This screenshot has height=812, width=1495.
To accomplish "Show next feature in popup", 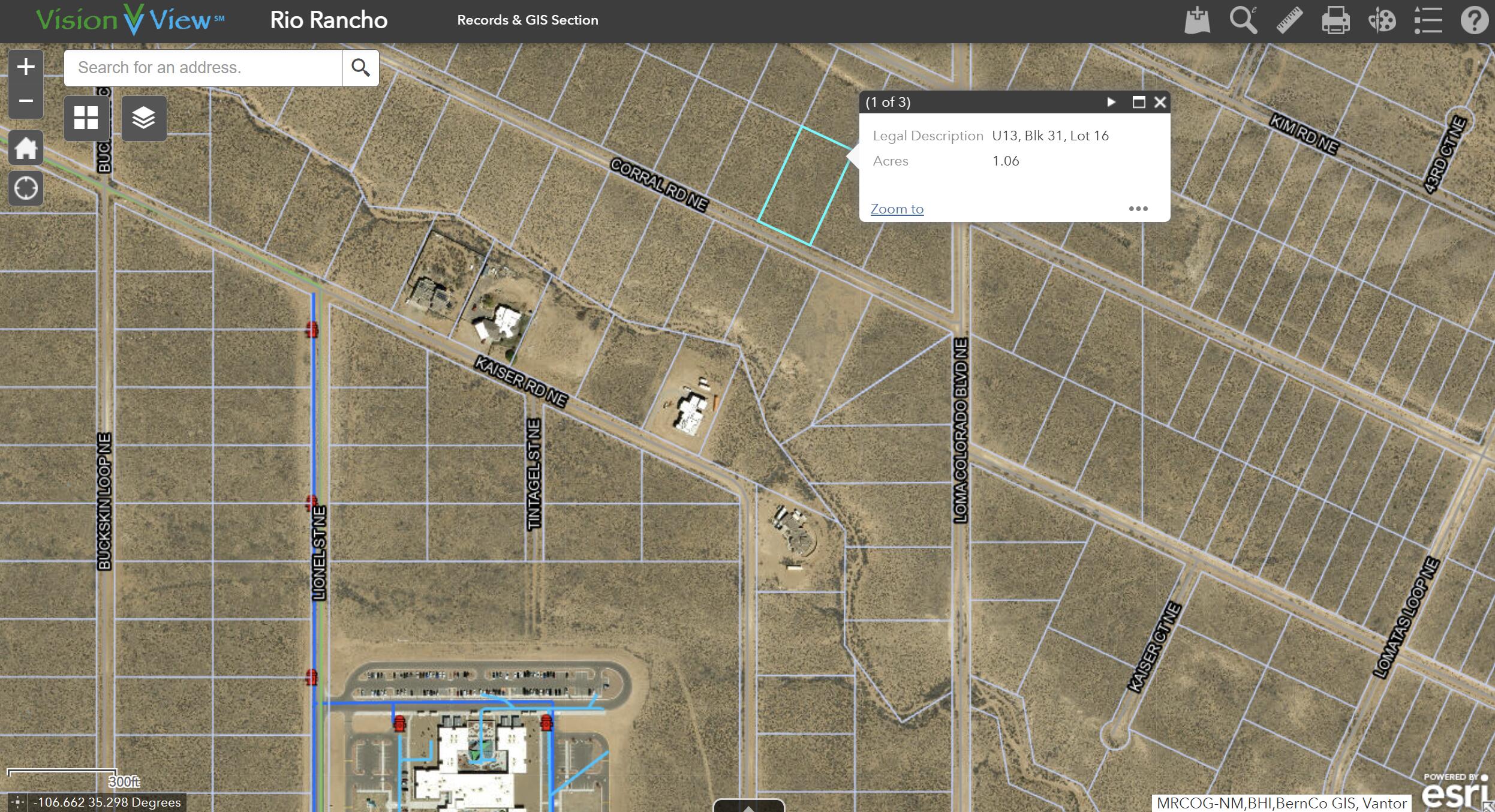I will point(1111,102).
